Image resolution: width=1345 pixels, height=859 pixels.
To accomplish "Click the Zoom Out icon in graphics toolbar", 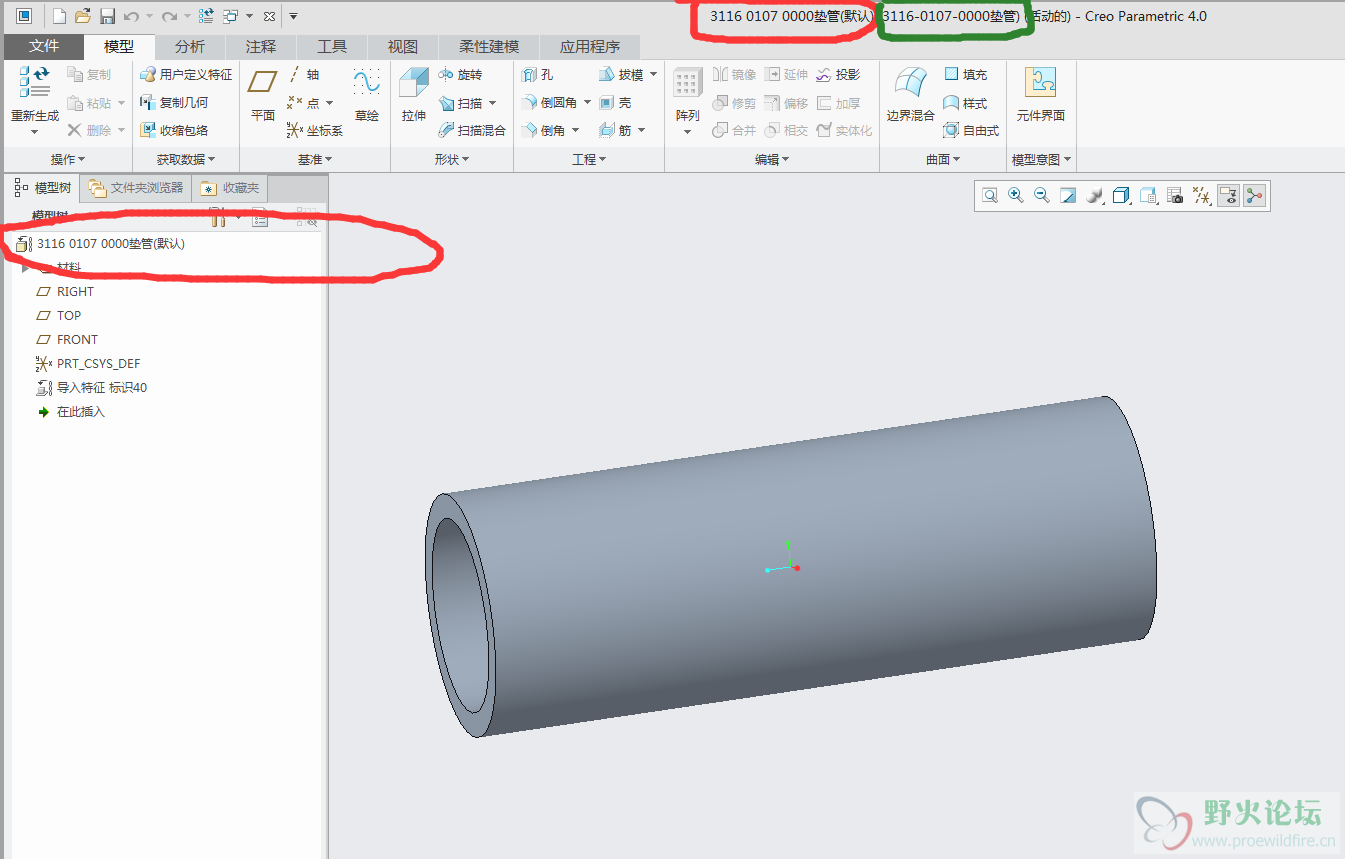I will [1042, 196].
